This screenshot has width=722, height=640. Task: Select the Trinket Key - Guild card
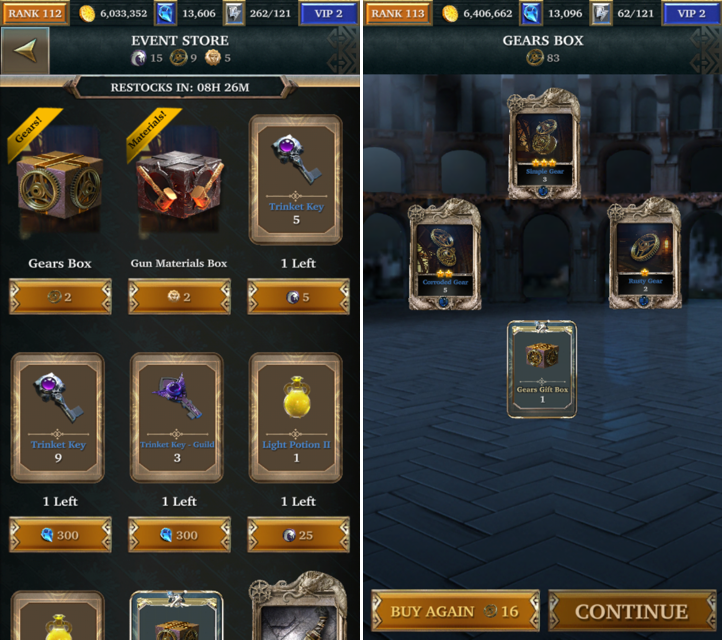[177, 418]
